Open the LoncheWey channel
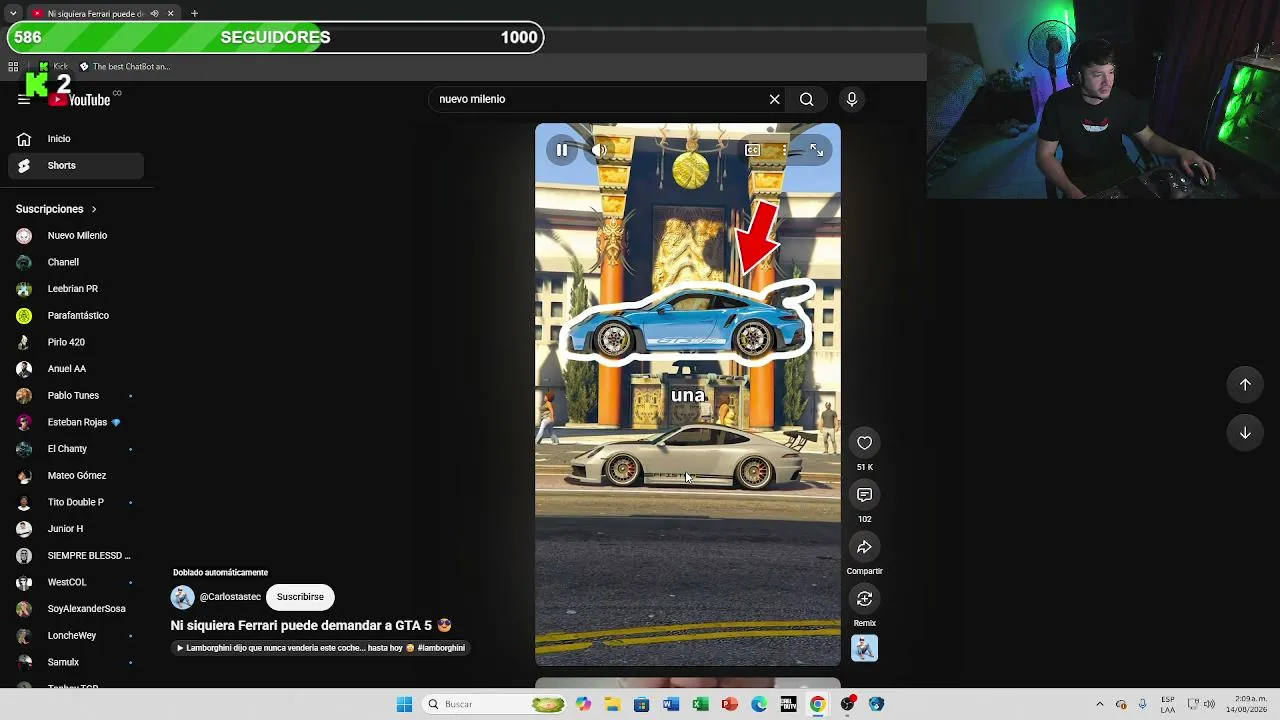Viewport: 1280px width, 720px height. (x=76, y=636)
